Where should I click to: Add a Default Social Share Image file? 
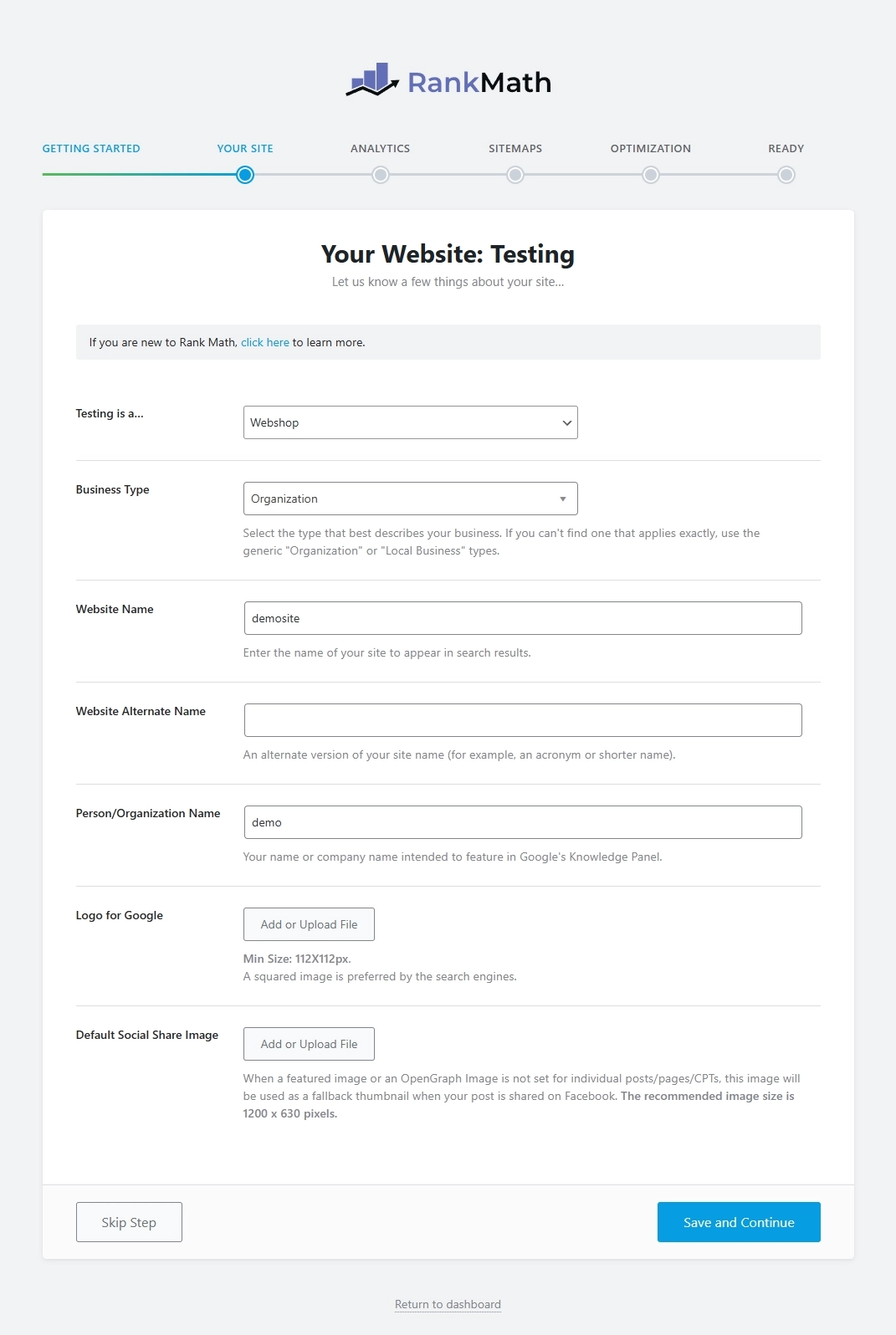[x=309, y=1044]
